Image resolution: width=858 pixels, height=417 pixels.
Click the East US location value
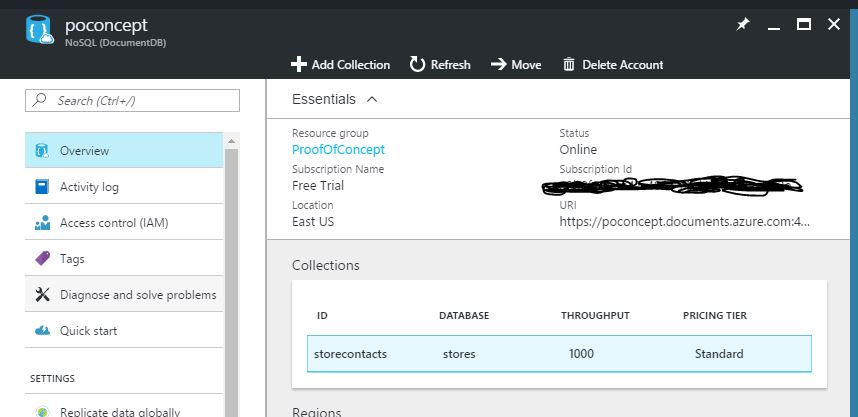click(313, 222)
